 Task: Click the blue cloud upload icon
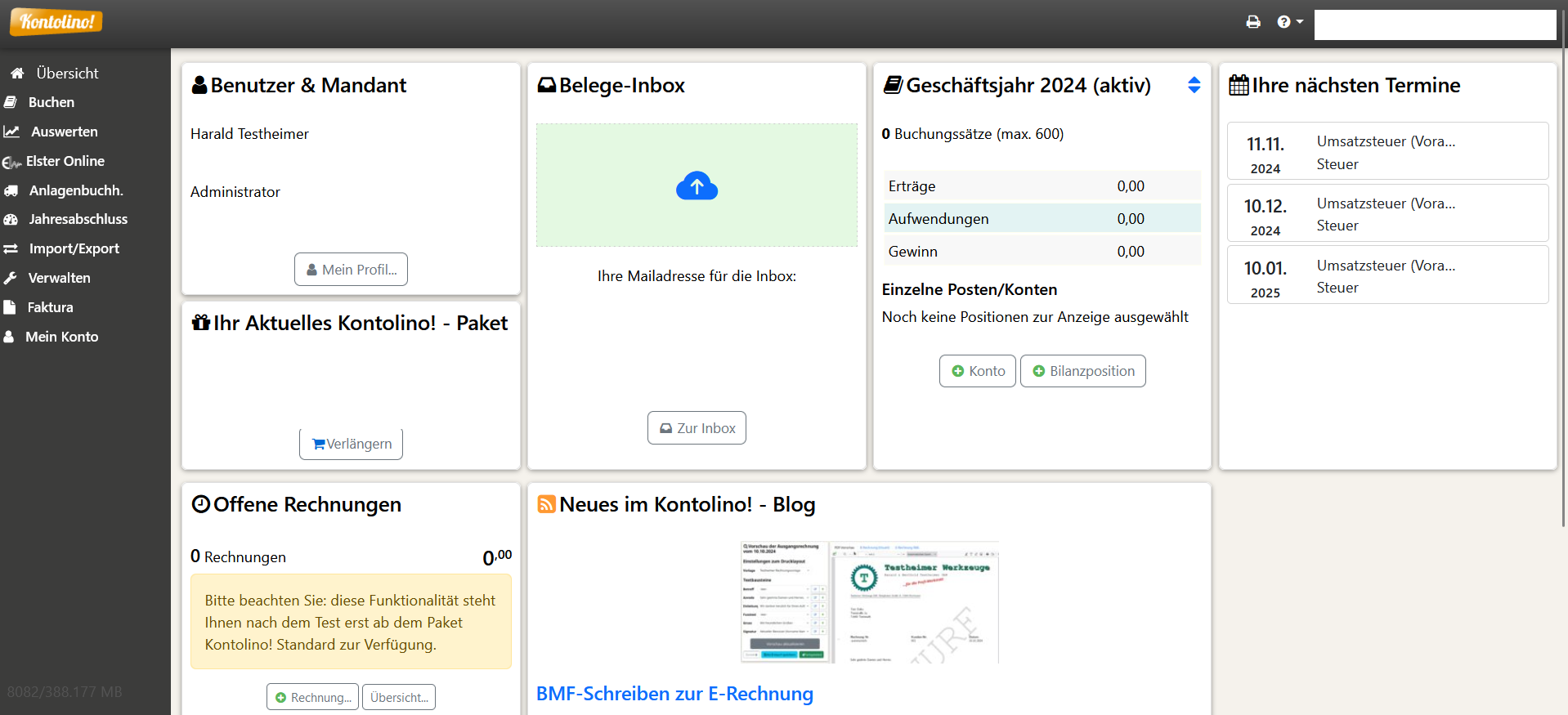697,186
